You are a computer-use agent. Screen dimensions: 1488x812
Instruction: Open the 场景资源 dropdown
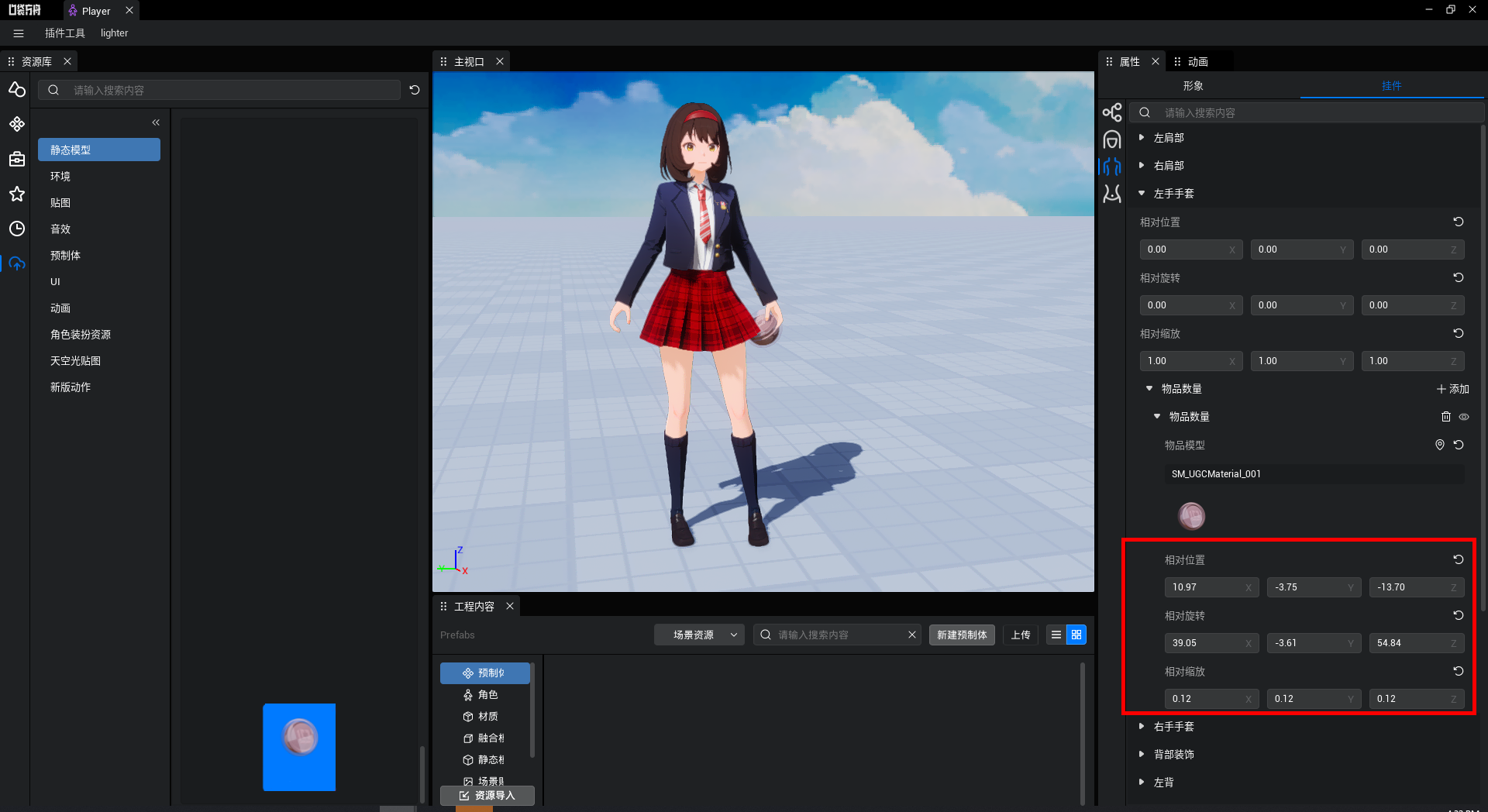pyautogui.click(x=699, y=635)
